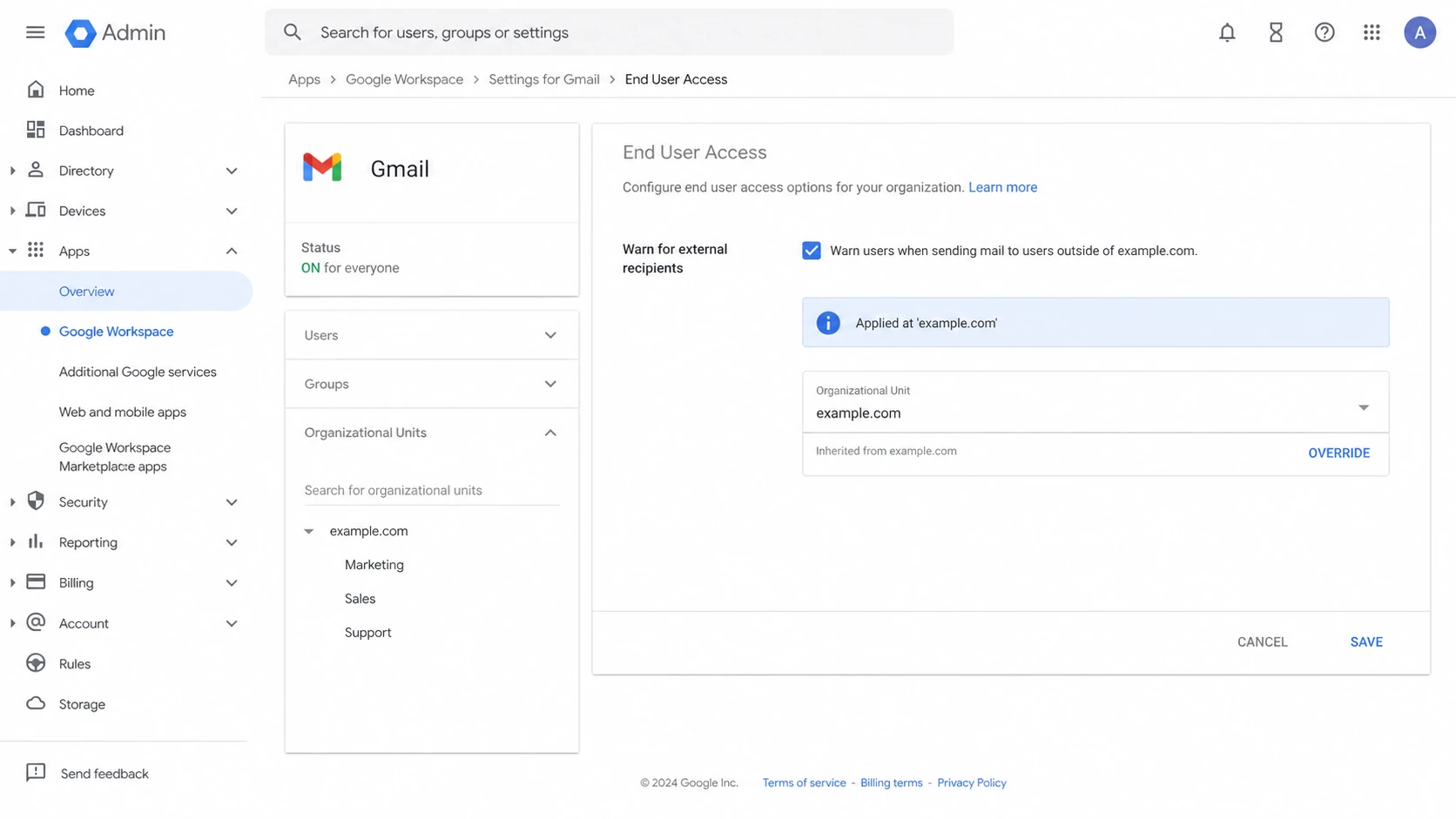Open the help question mark icon
The image size is (1456, 819).
pos(1325,32)
